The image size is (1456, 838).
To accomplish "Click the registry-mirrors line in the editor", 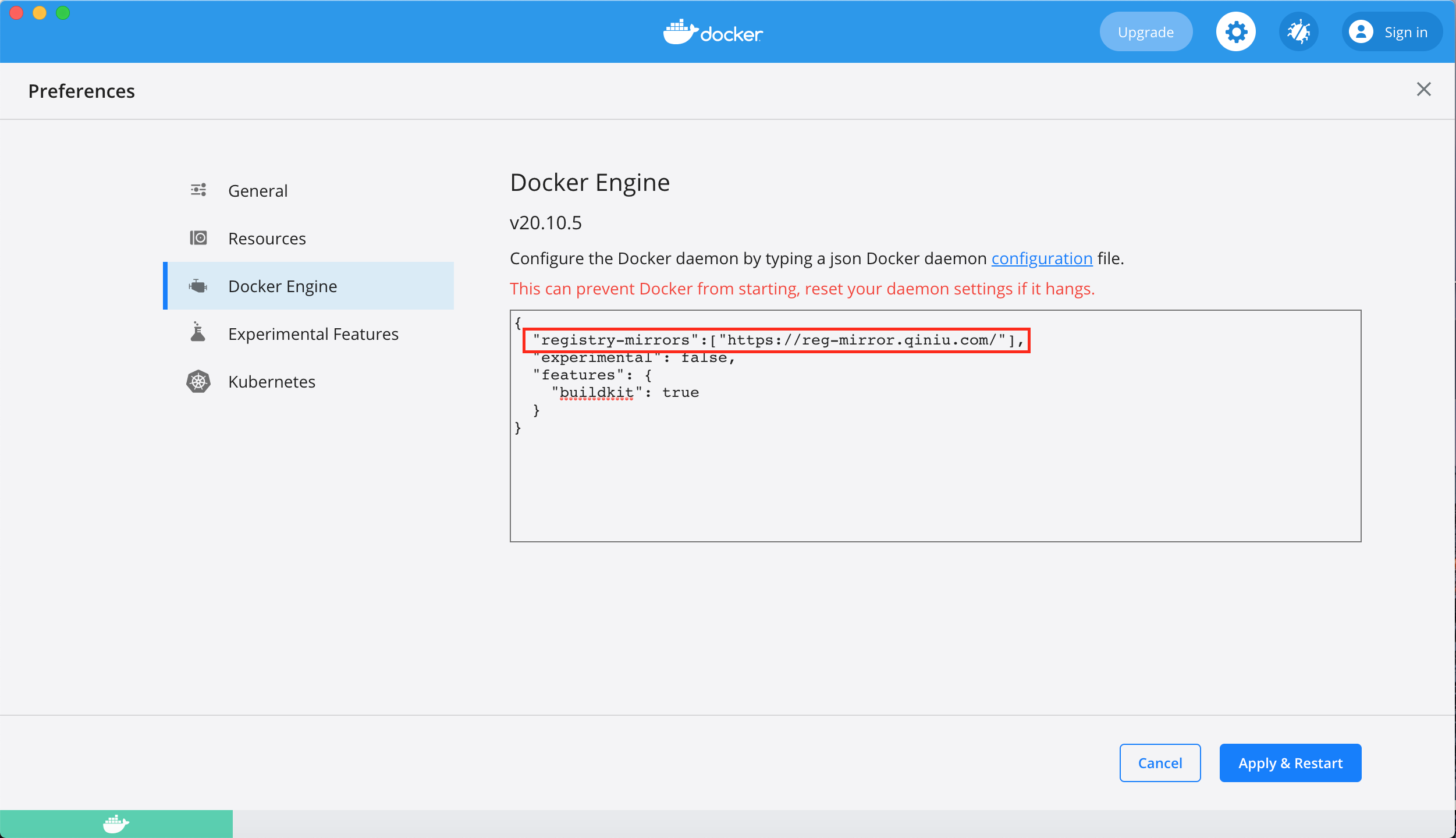I will coord(777,340).
